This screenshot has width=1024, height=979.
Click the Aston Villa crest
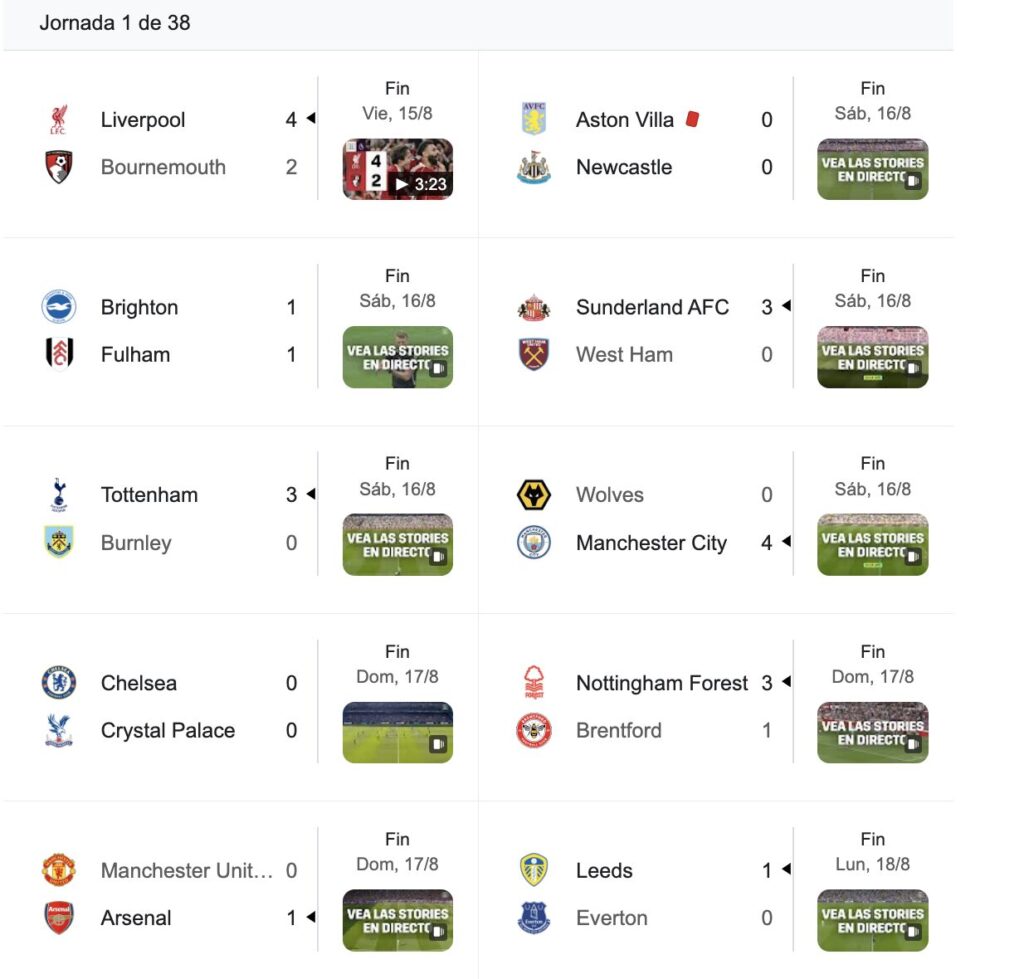pyautogui.click(x=534, y=119)
